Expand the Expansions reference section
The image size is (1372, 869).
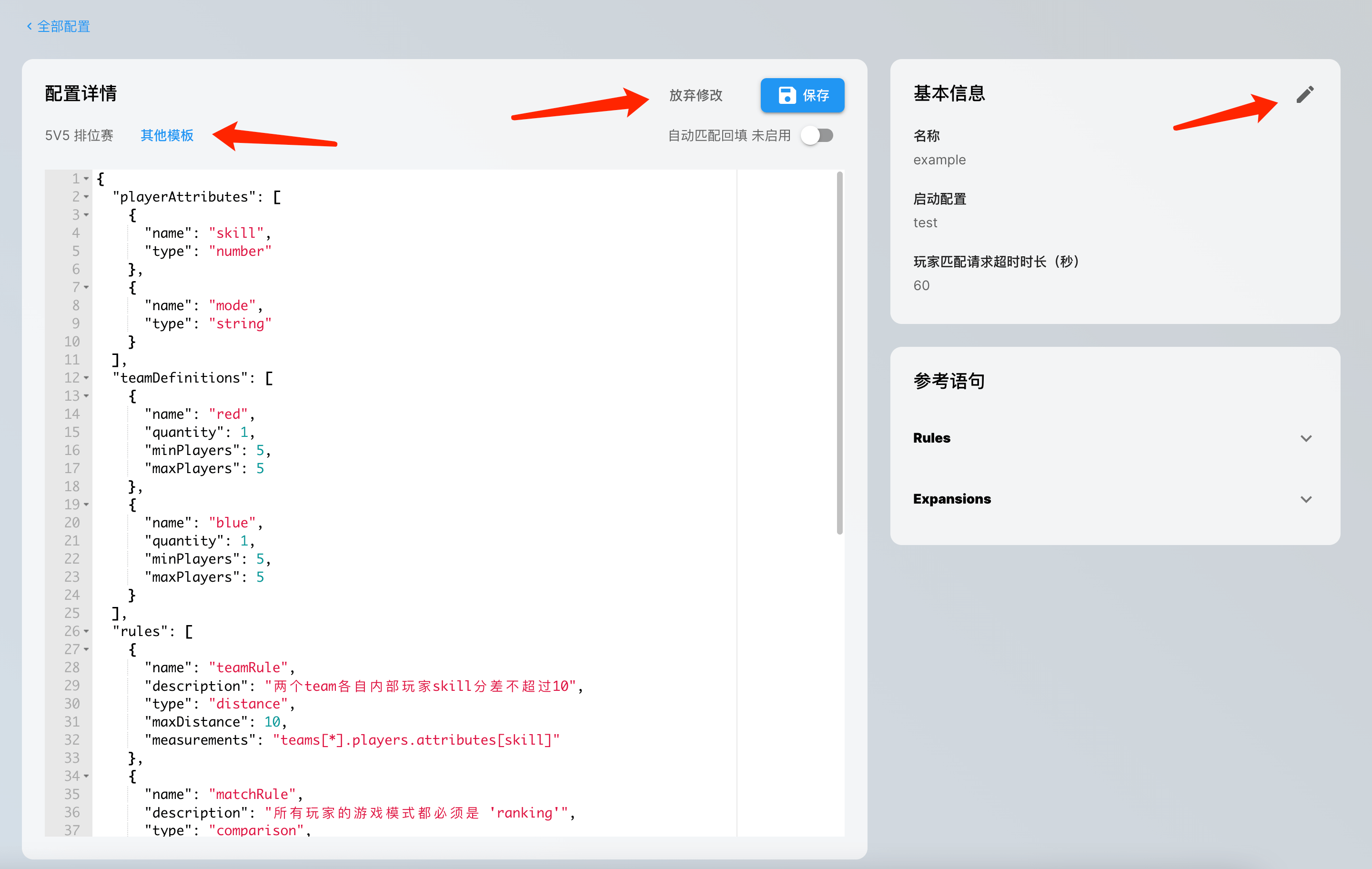pyautogui.click(x=1306, y=499)
